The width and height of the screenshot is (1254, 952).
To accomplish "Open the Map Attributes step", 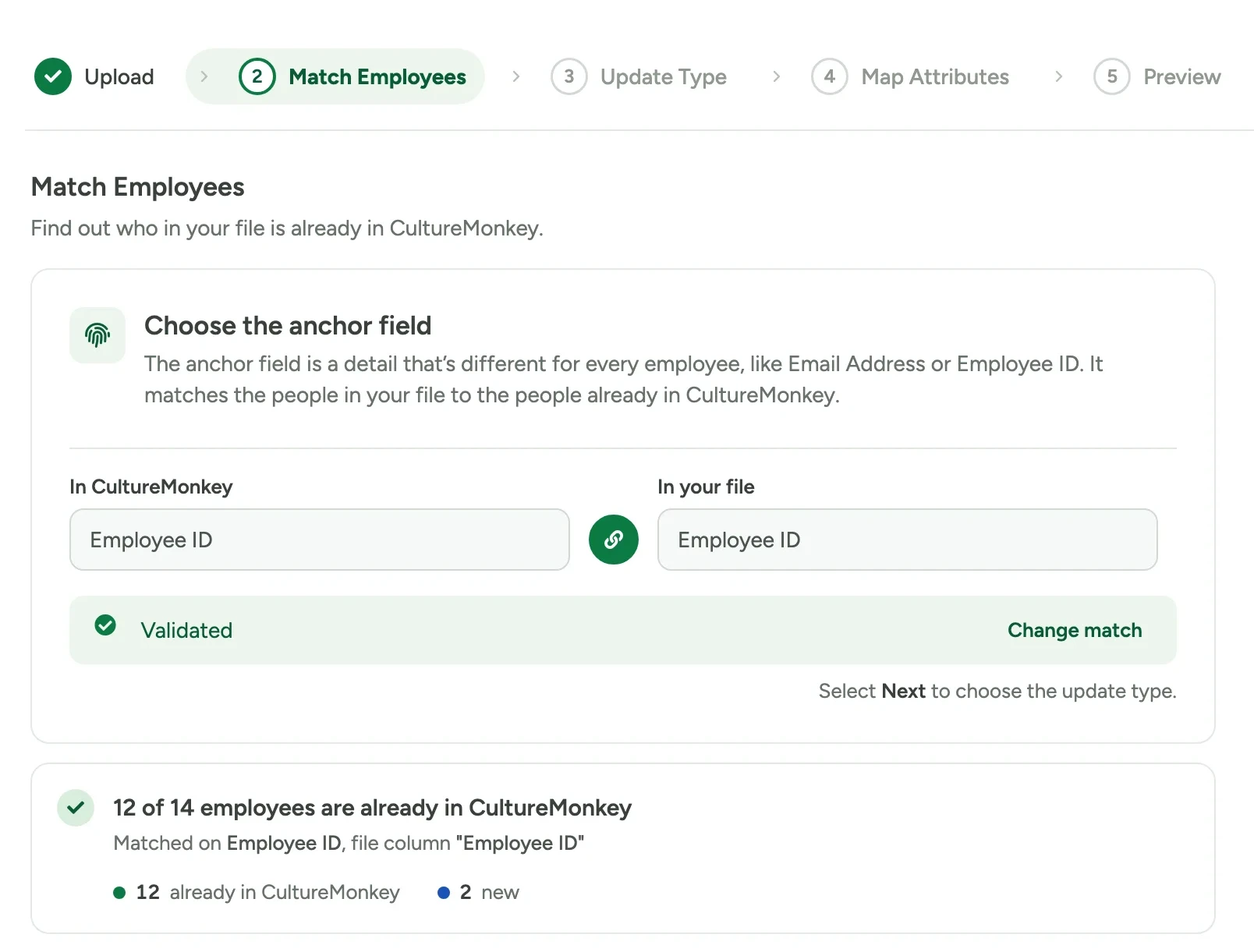I will pos(935,76).
